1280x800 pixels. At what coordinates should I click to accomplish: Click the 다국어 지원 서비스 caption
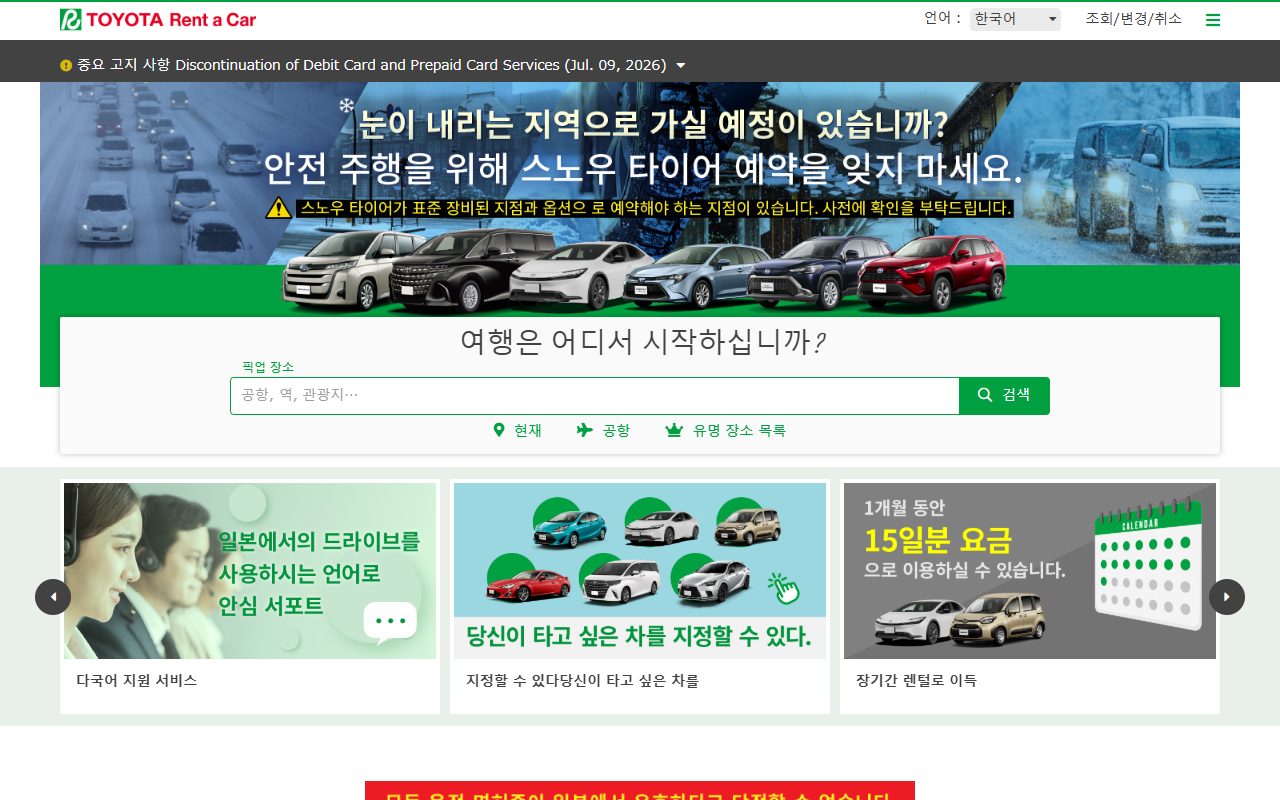click(137, 680)
